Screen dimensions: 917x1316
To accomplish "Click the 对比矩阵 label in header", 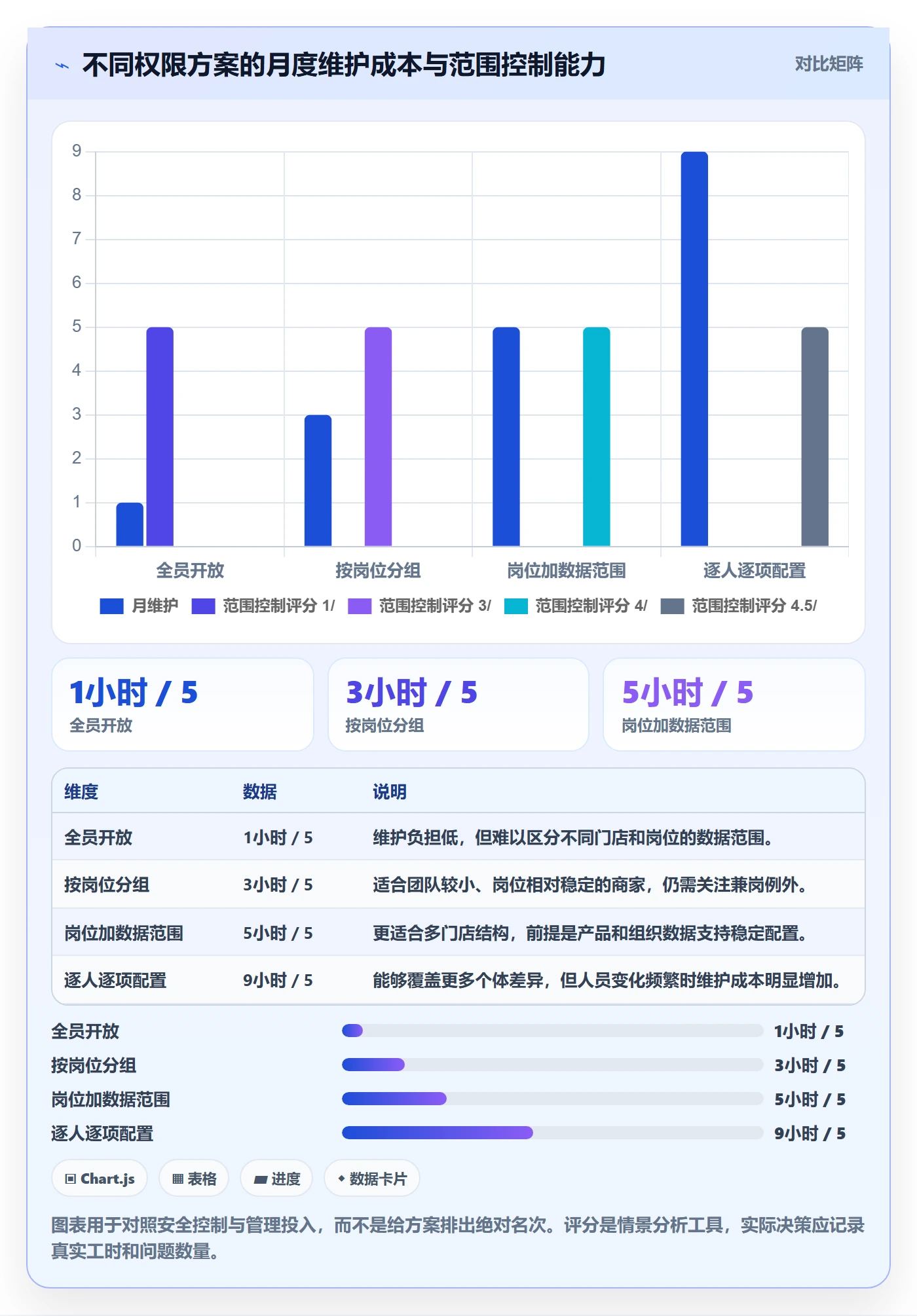I will pyautogui.click(x=829, y=64).
